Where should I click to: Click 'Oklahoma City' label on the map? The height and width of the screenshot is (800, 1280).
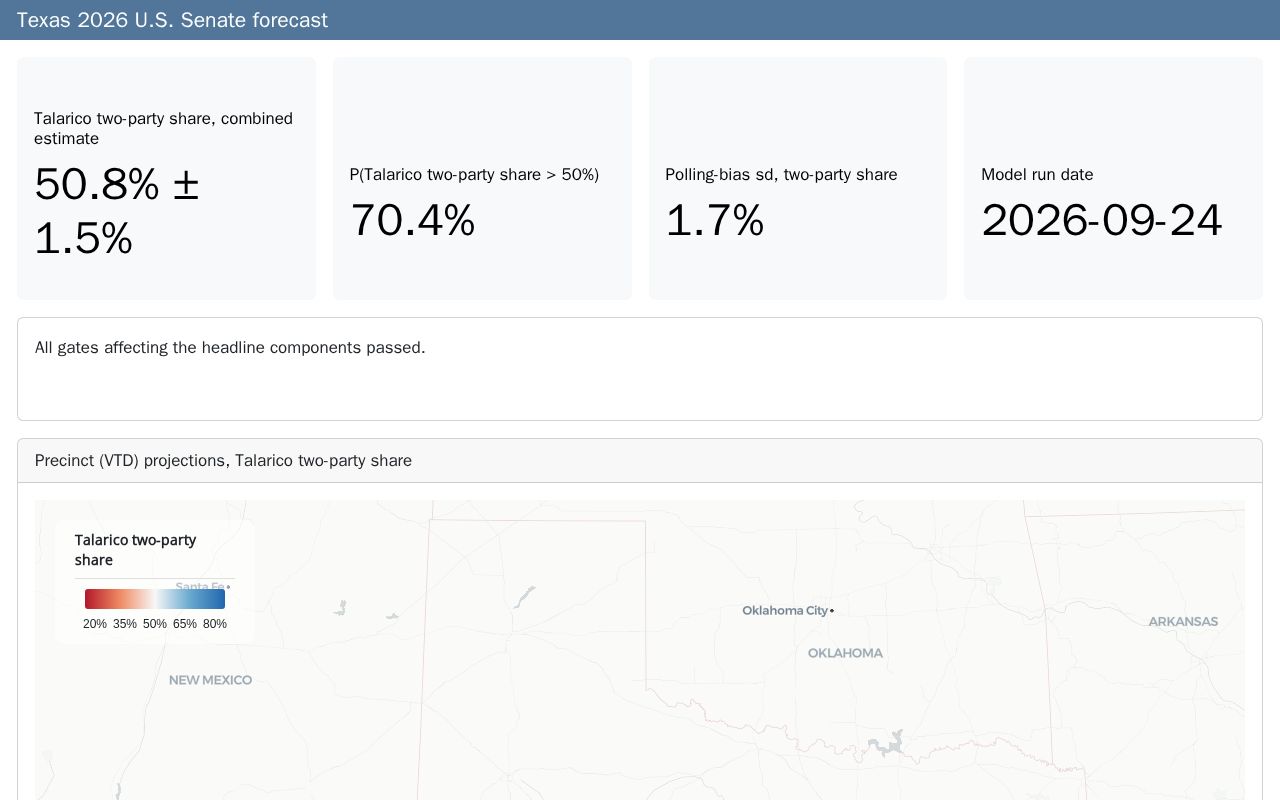point(785,610)
